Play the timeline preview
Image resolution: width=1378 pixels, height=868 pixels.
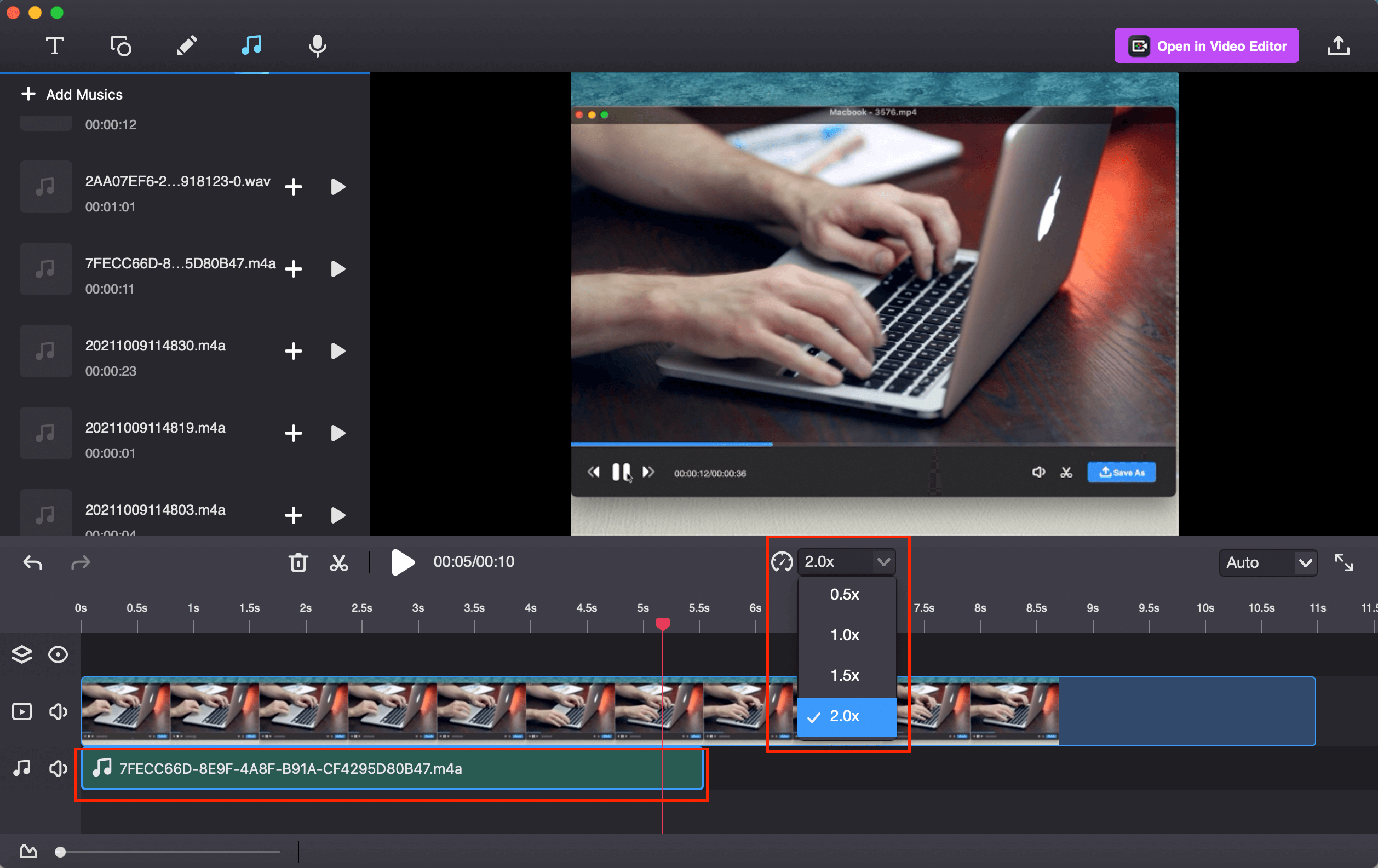coord(403,562)
